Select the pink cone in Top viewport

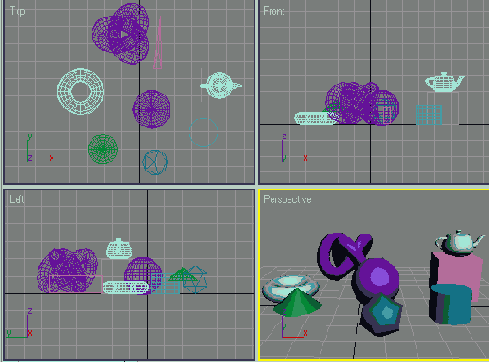point(158,43)
